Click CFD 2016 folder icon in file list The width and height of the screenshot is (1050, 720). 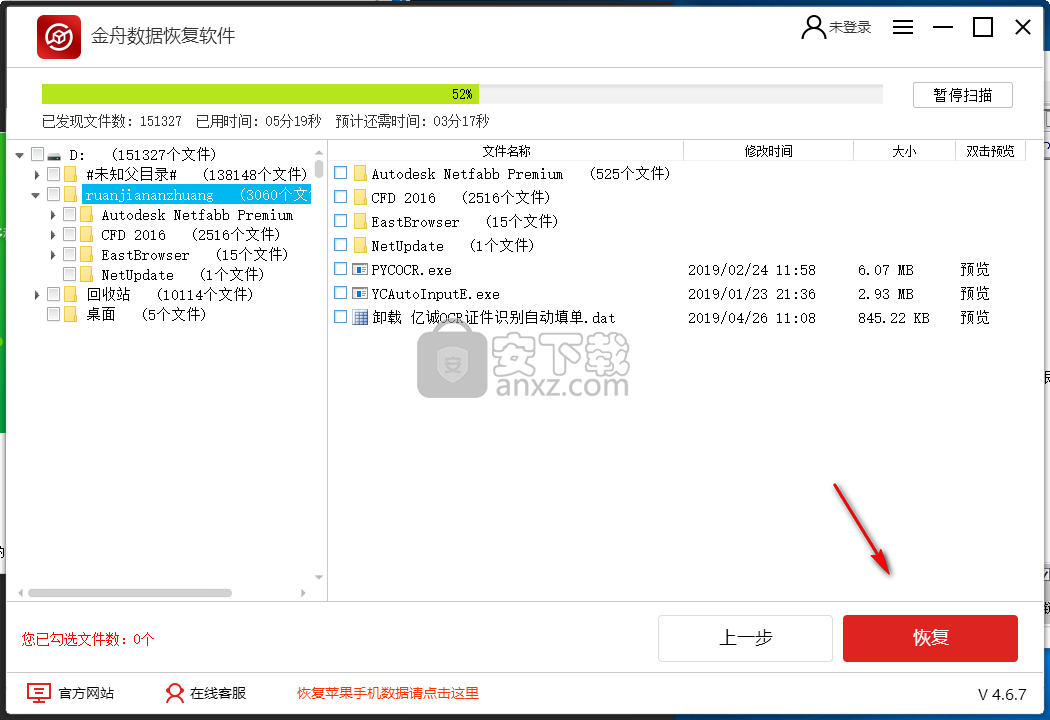point(360,198)
